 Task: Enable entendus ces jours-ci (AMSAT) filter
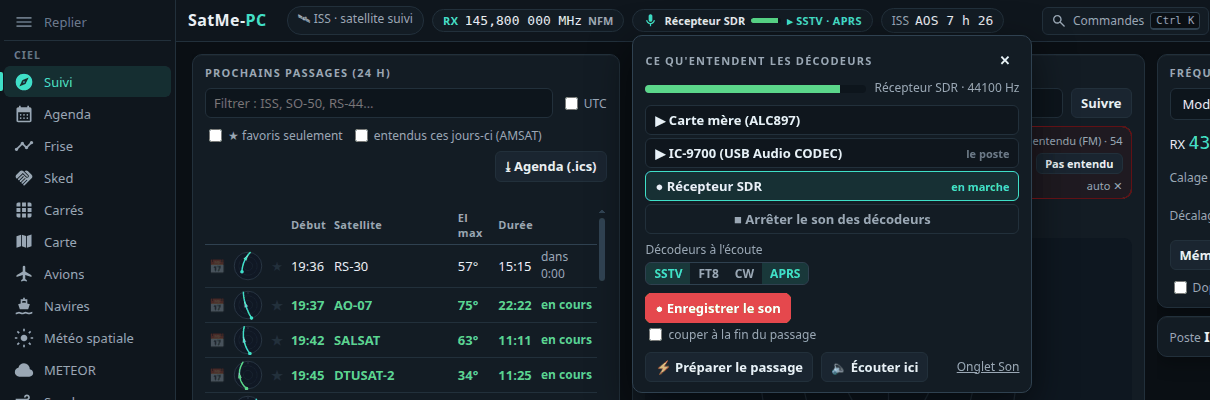pyautogui.click(x=362, y=135)
